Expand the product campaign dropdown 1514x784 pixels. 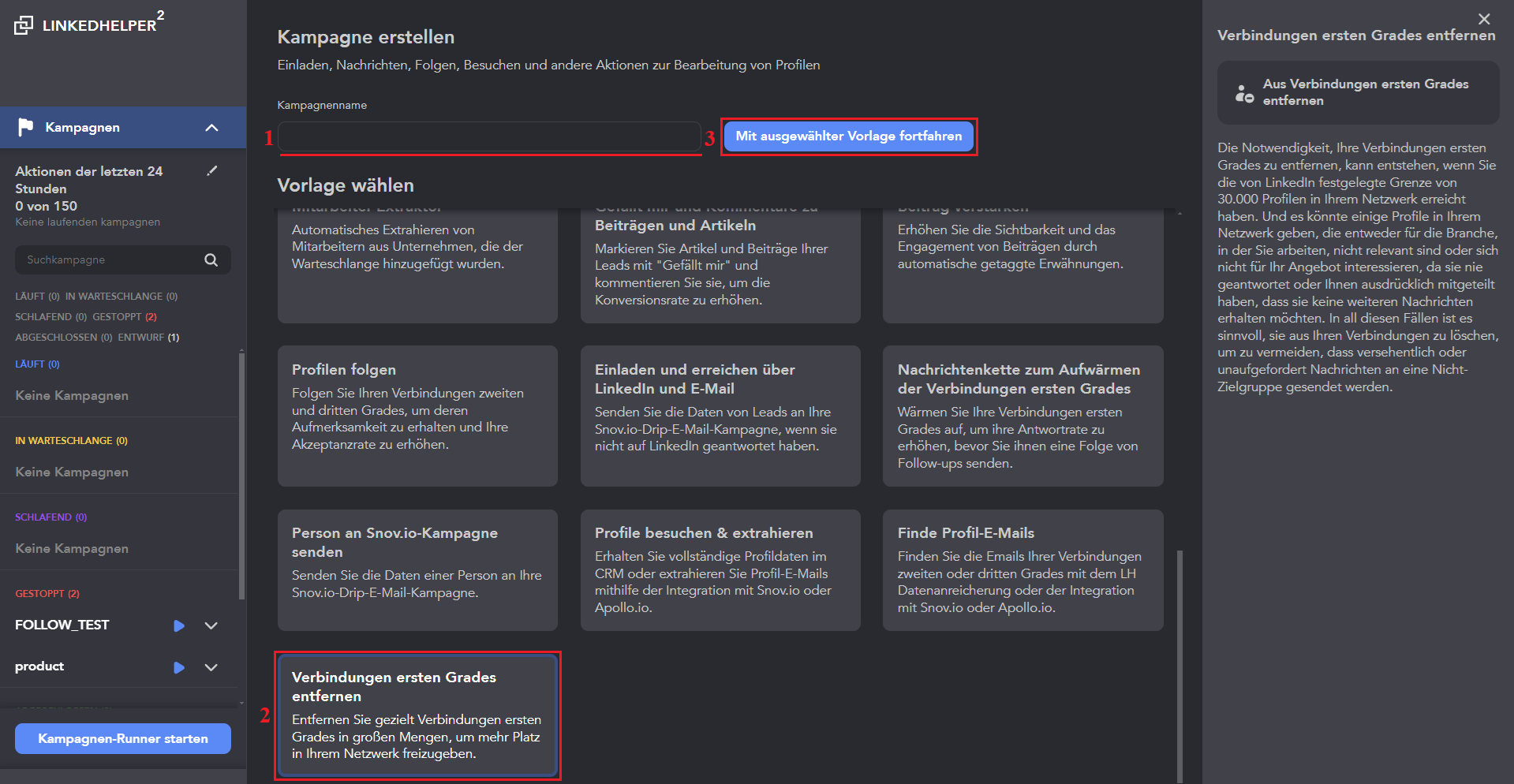coord(211,667)
